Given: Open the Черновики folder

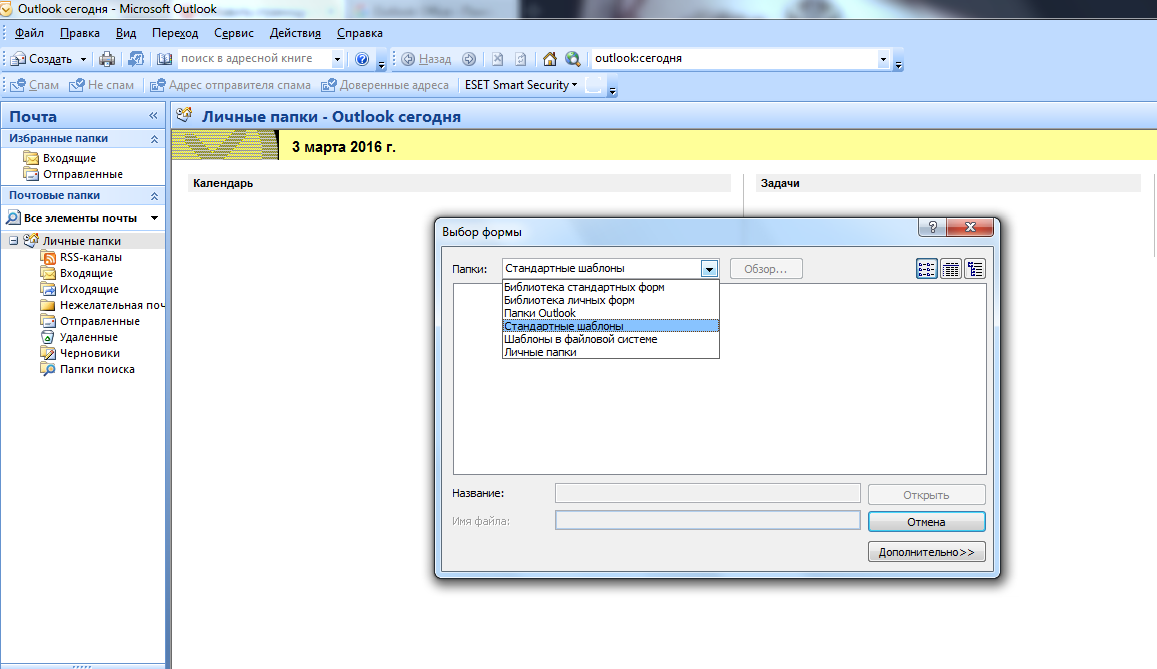Looking at the screenshot, I should (x=89, y=353).
